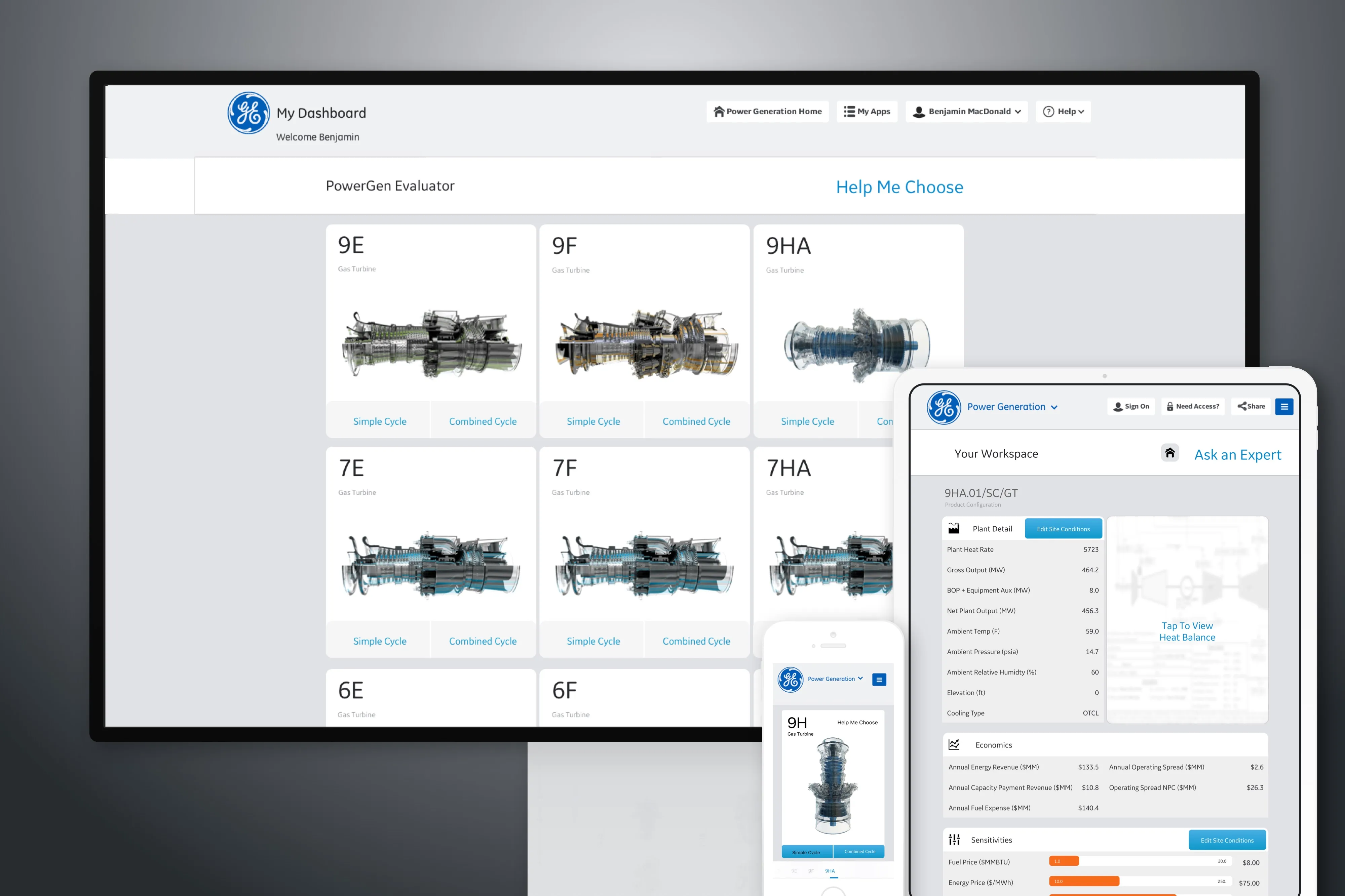Click the Sensitivities sliders icon

954,840
